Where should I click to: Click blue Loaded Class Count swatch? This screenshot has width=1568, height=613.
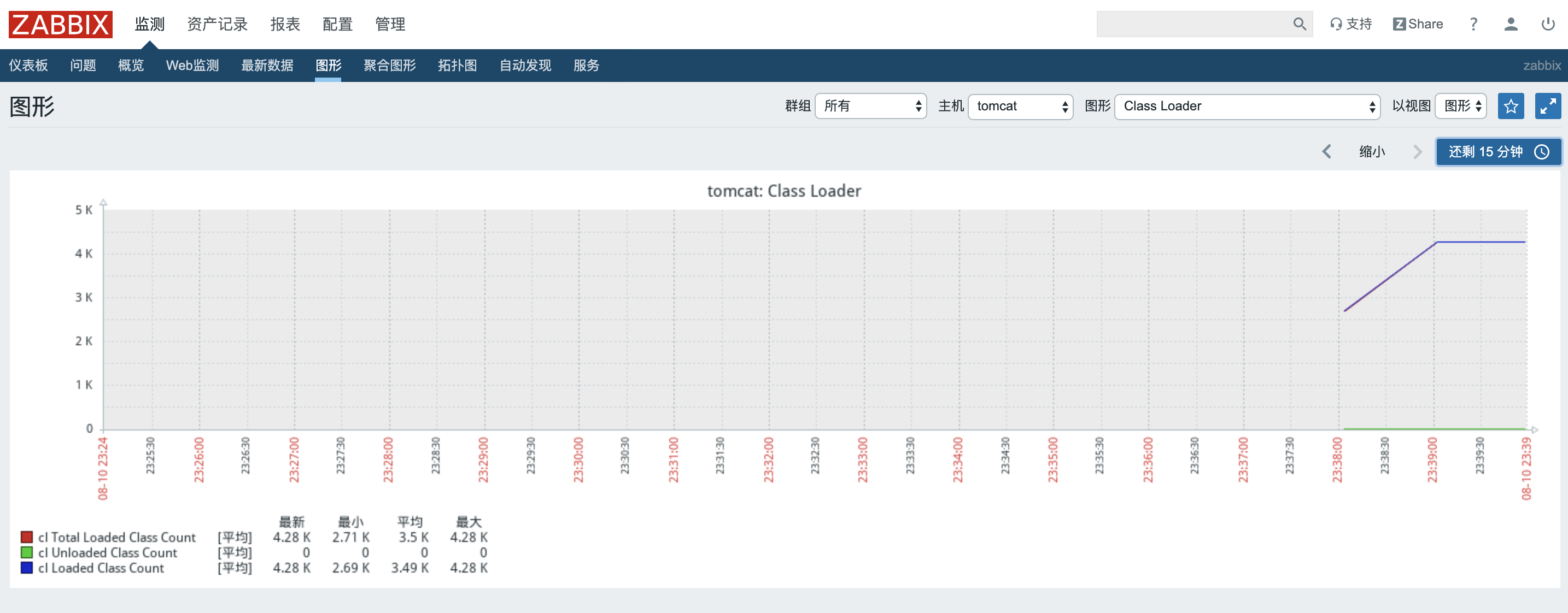point(27,568)
